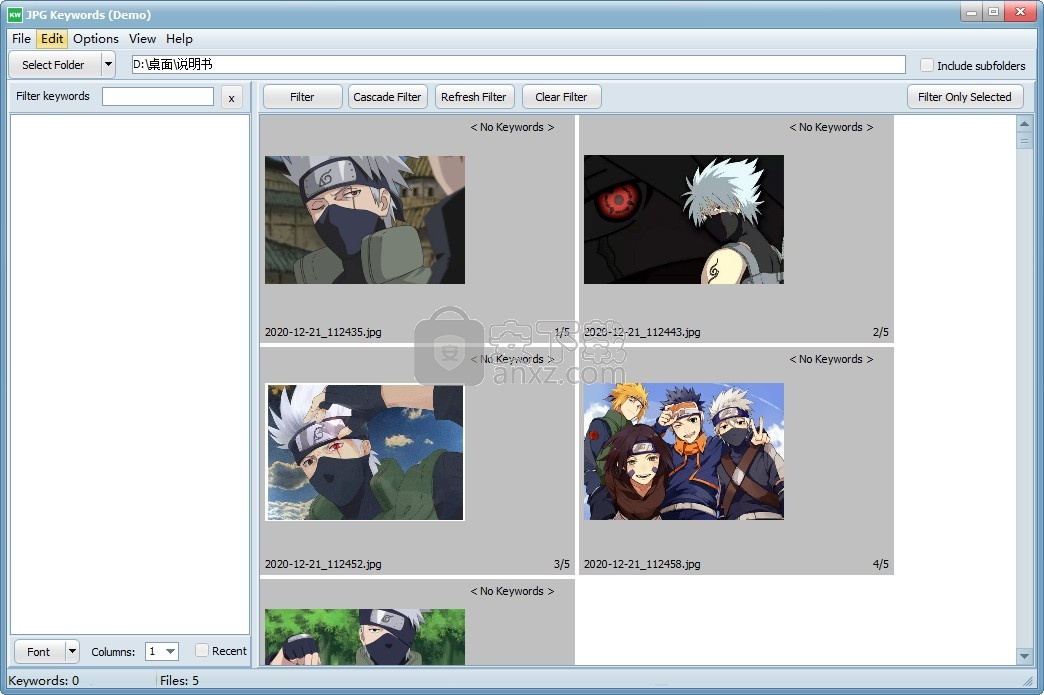The height and width of the screenshot is (695, 1044).
Task: Focus the Filter keywords input box
Action: [158, 97]
